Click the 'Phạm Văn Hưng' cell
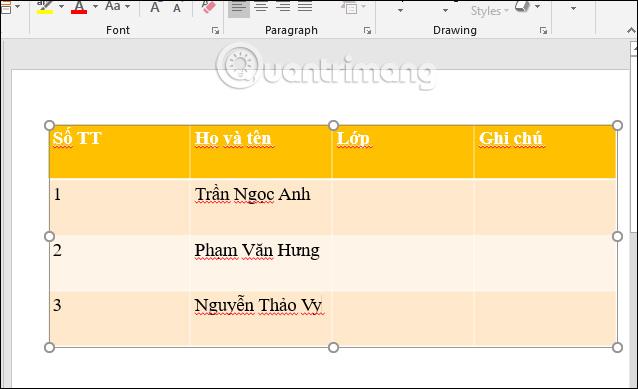Viewport: 638px width, 389px height. [260, 263]
